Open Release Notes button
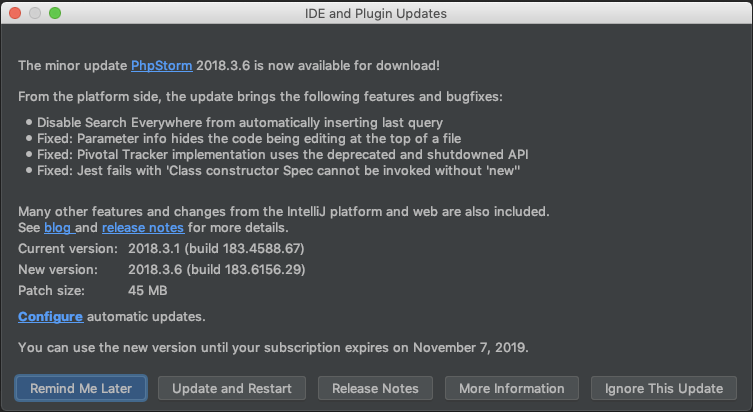The image size is (753, 412). 375,388
